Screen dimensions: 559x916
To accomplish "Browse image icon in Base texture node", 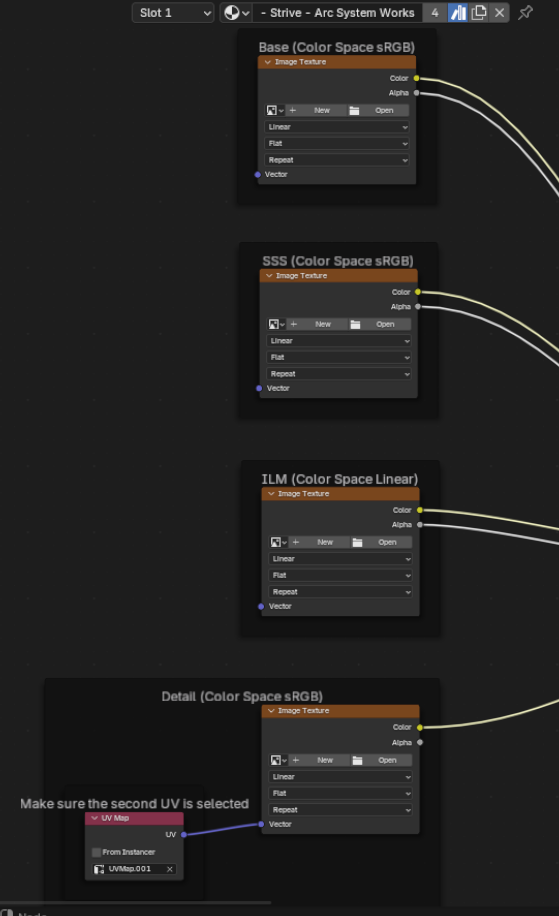I will (x=275, y=110).
